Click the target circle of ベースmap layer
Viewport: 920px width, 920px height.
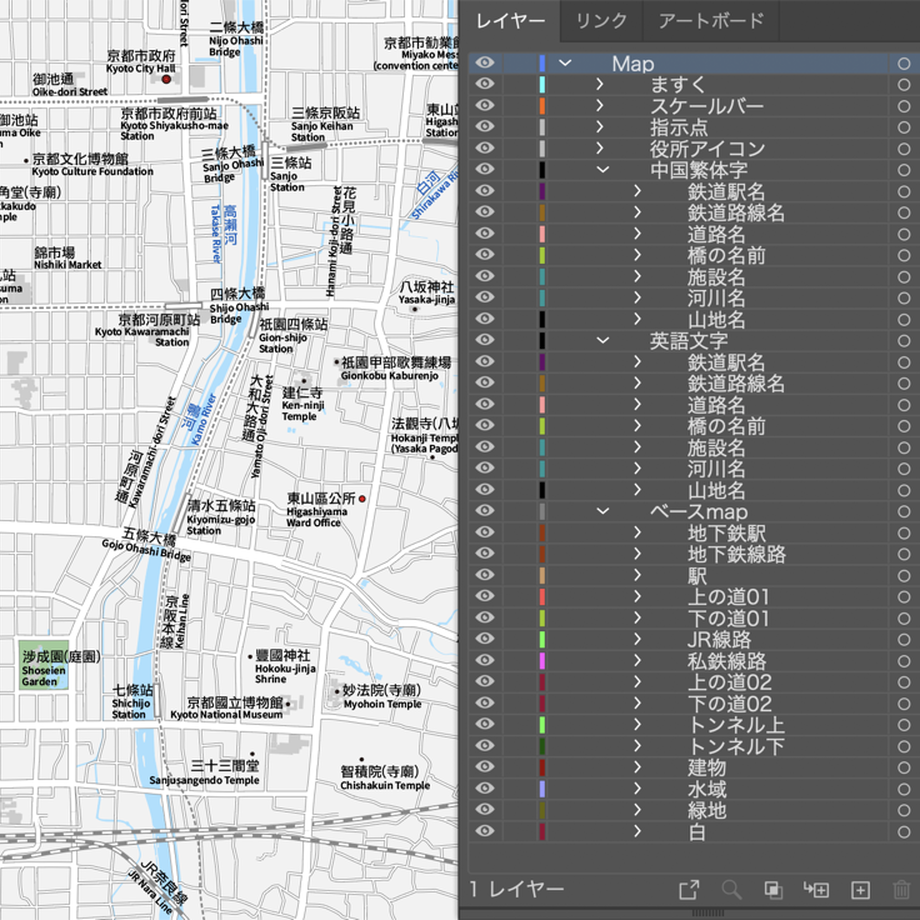click(x=904, y=512)
